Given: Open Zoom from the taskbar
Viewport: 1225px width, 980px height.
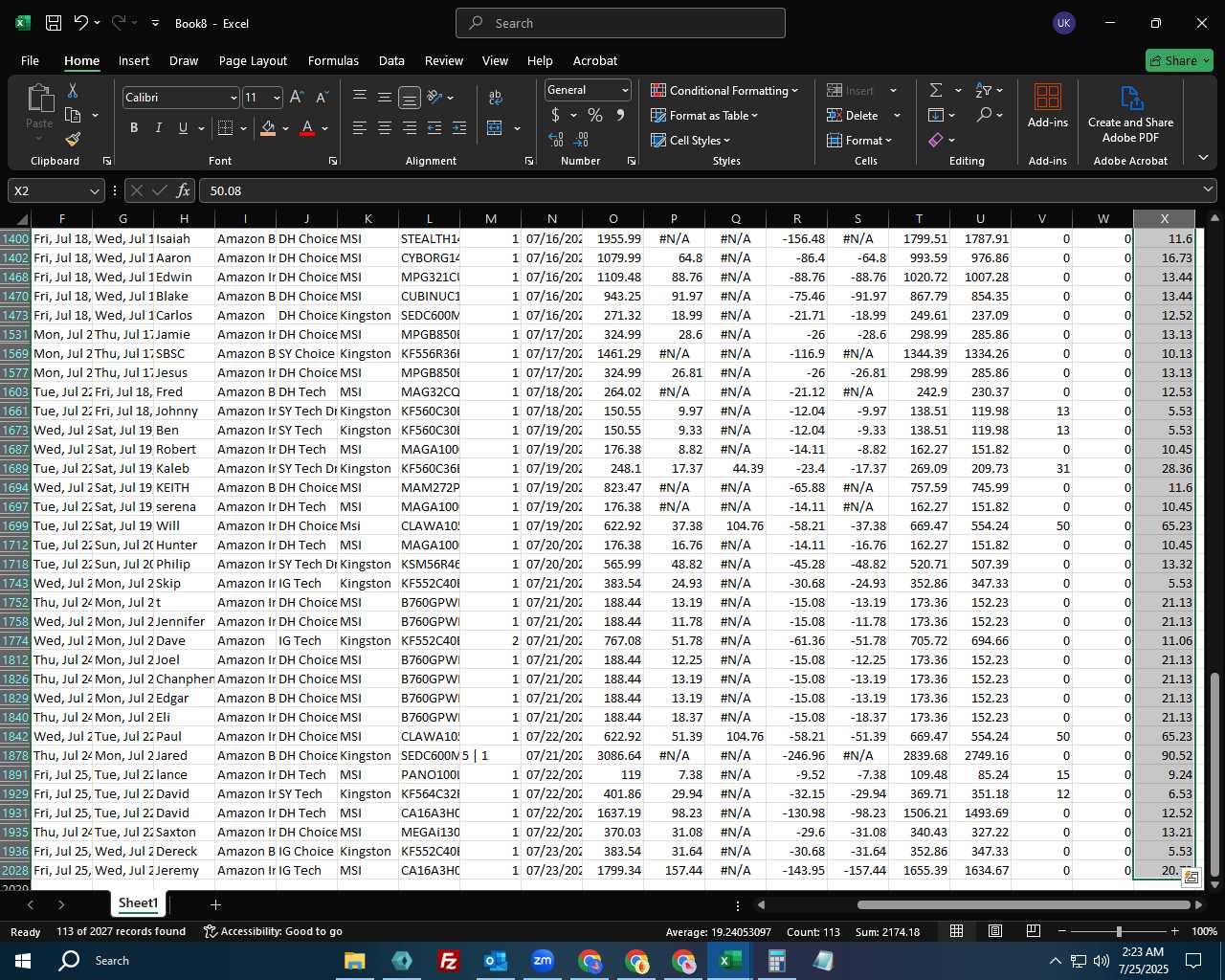Looking at the screenshot, I should [543, 960].
